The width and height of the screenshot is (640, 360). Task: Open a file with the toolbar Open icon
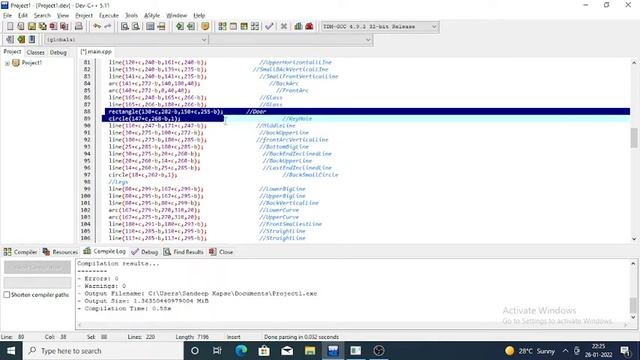[20, 27]
